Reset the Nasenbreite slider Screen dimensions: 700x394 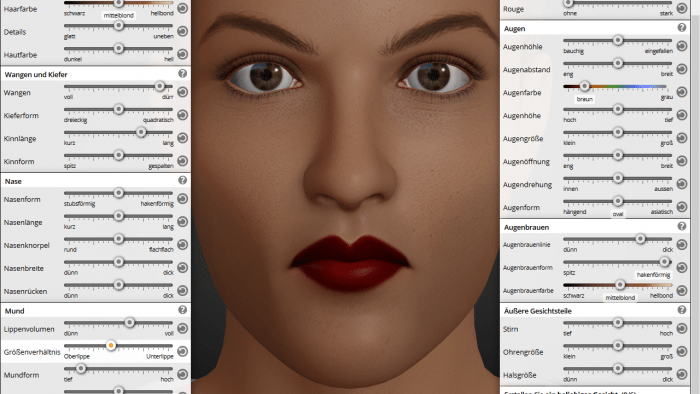point(183,268)
